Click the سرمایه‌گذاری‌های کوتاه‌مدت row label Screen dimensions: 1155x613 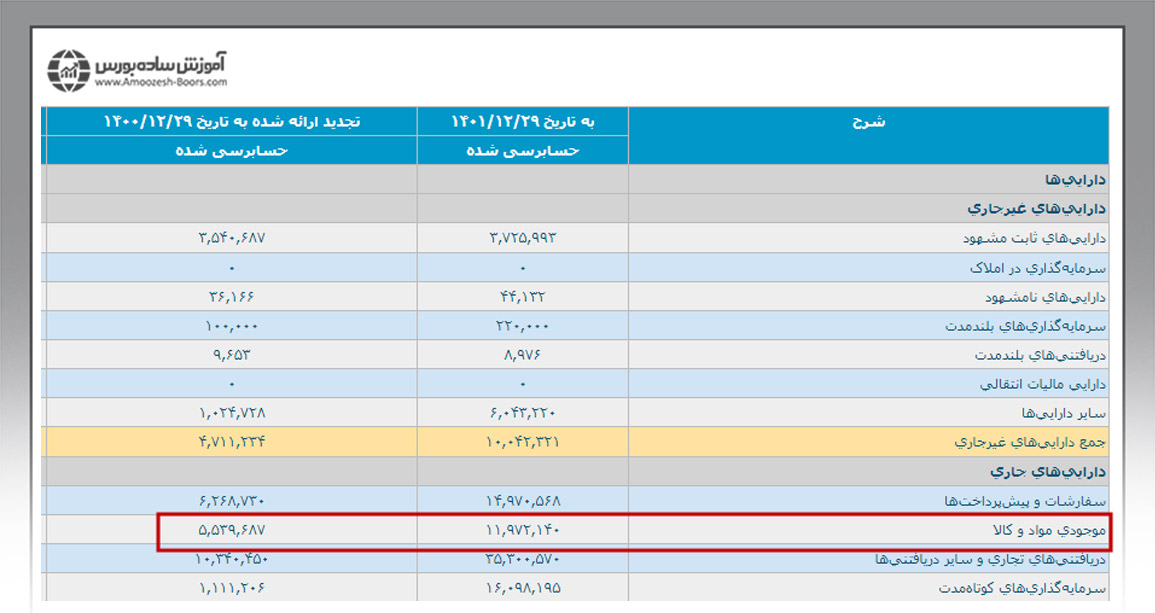(1025, 587)
